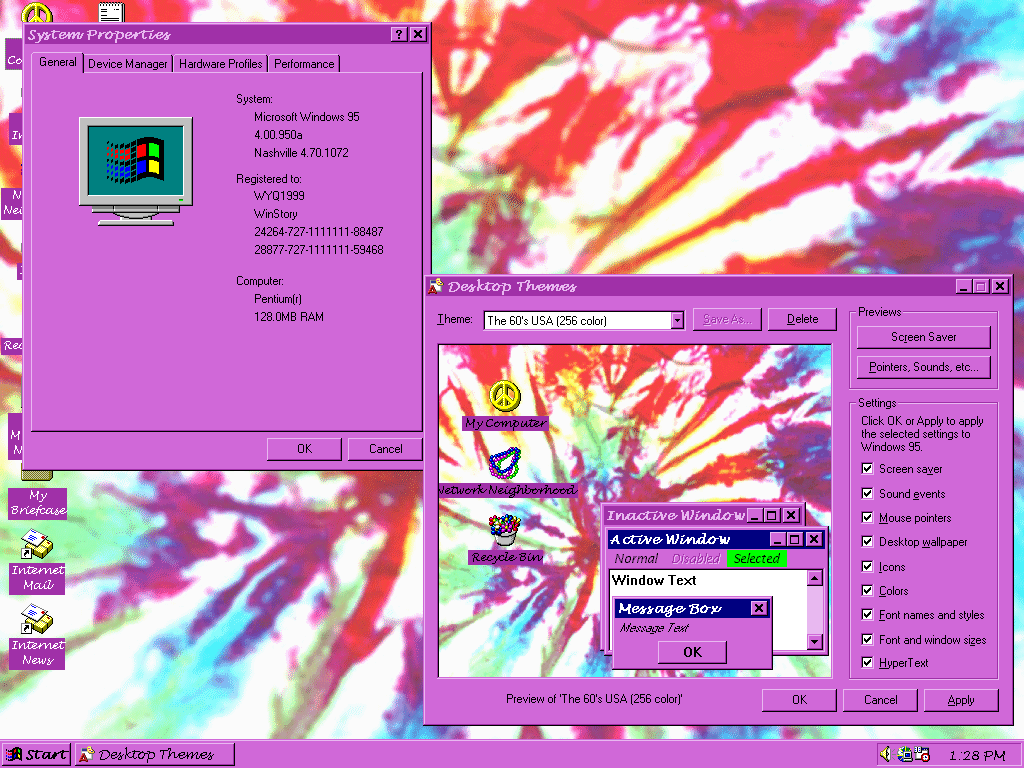This screenshot has height=768, width=1024.
Task: Click OK in System Properties
Action: click(x=304, y=449)
